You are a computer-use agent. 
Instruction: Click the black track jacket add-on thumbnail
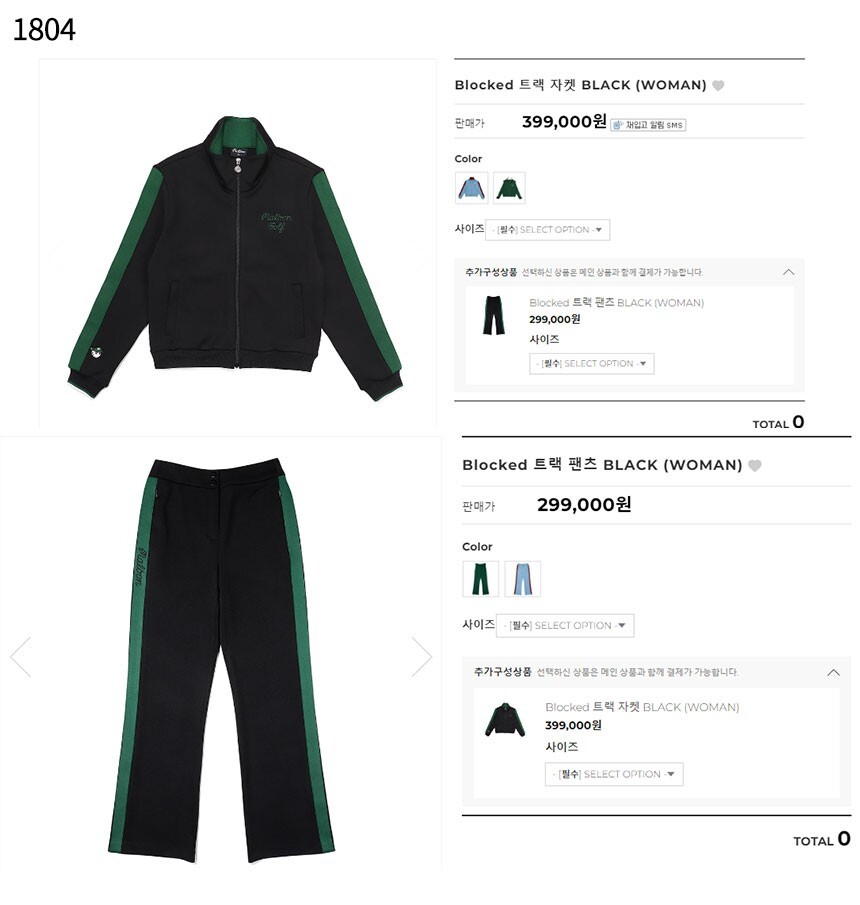505,720
